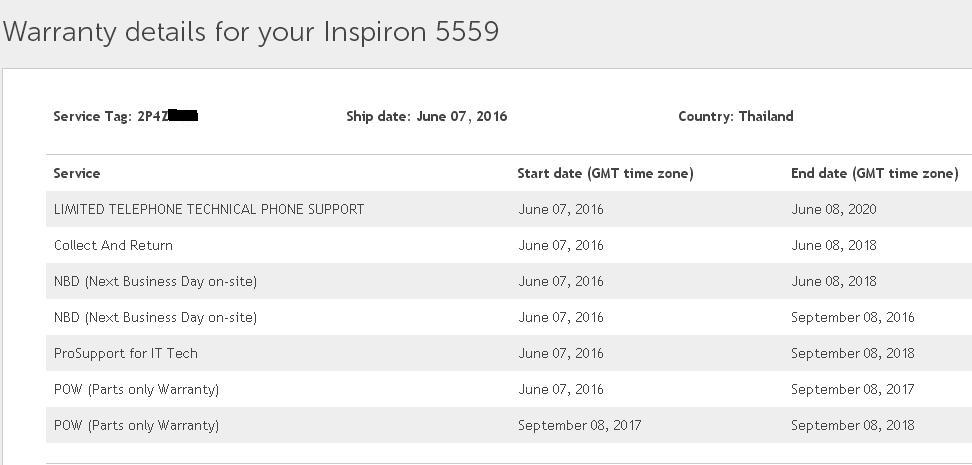Screen dimensions: 972x465
Task: Click the Service column header
Action: coord(77,173)
